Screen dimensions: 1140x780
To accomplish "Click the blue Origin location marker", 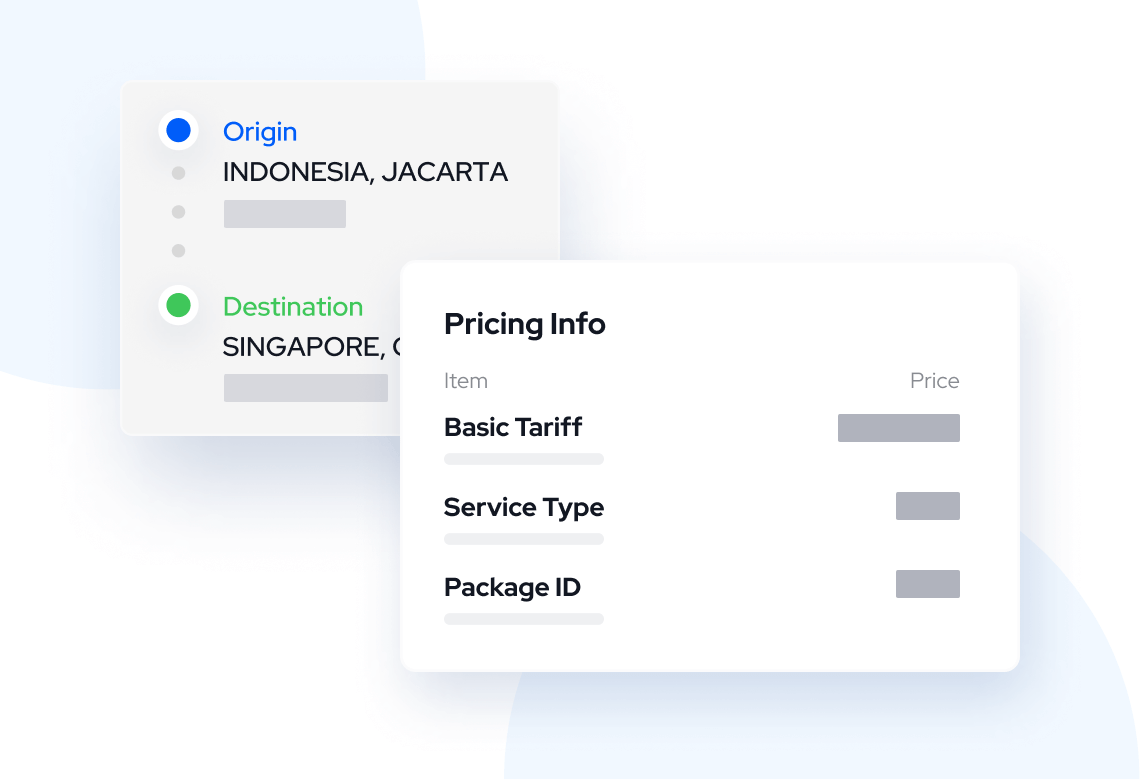I will pyautogui.click(x=178, y=130).
